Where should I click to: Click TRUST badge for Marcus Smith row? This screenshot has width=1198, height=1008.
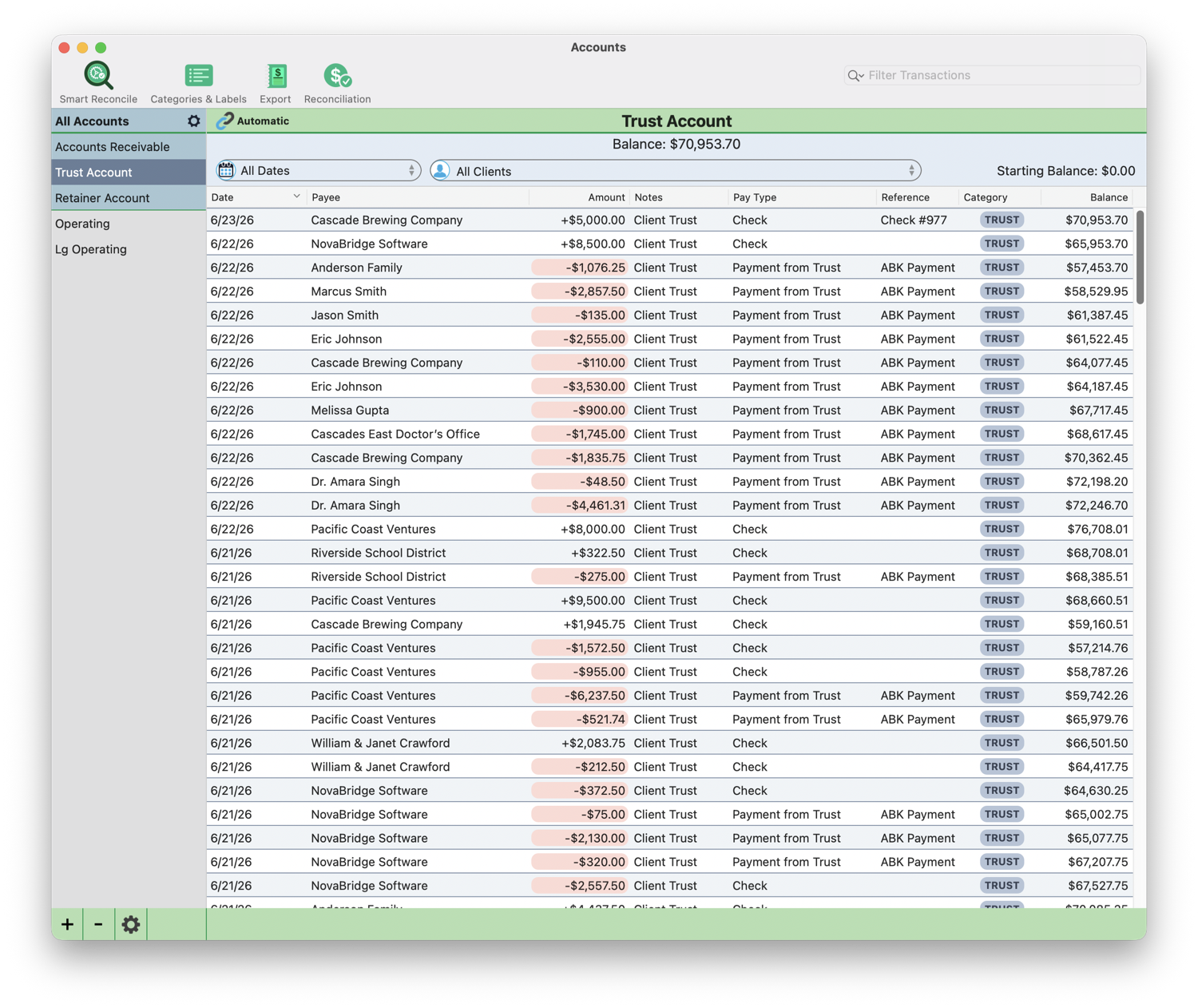click(x=1002, y=292)
